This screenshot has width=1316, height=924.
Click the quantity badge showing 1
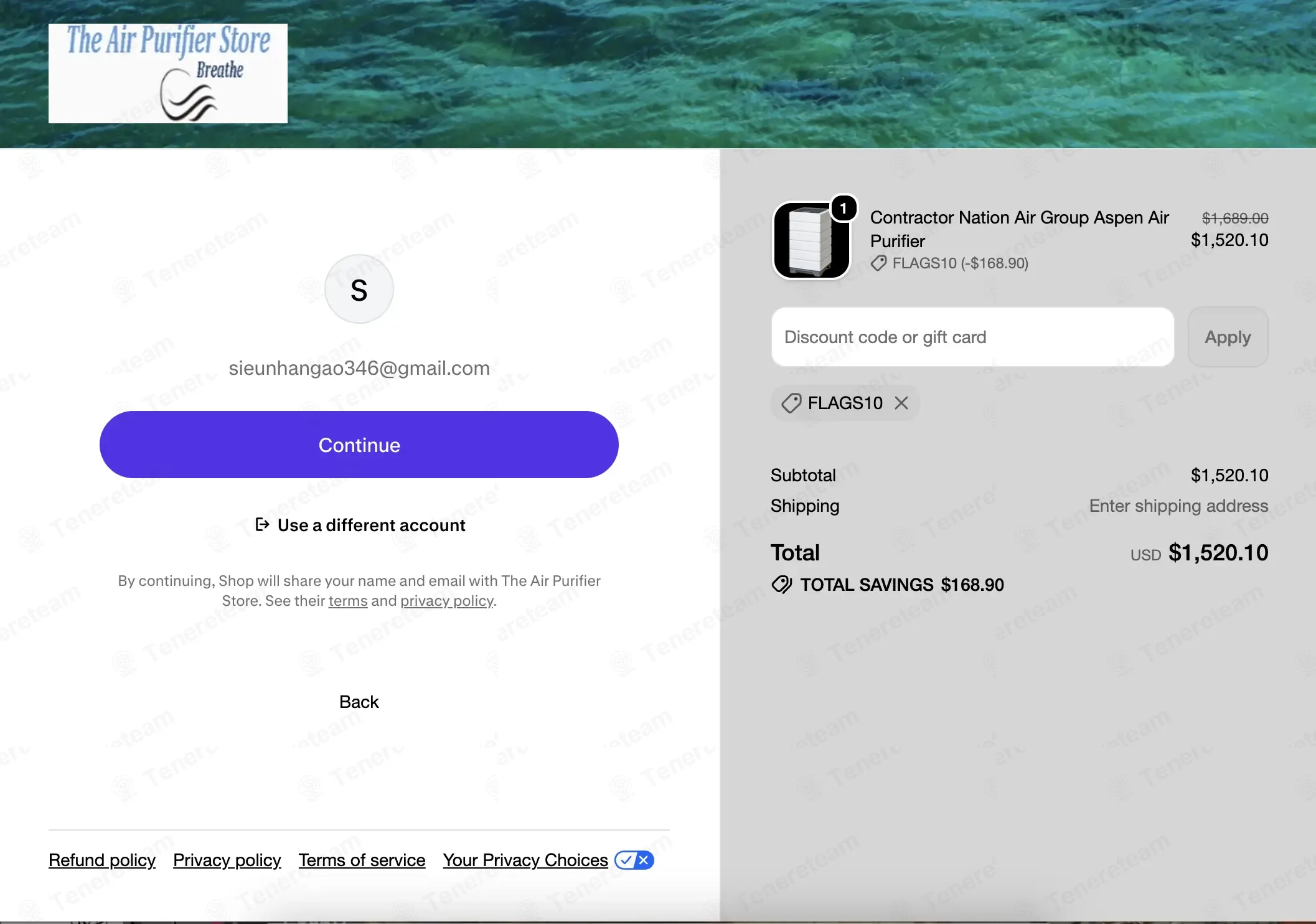pyautogui.click(x=844, y=208)
